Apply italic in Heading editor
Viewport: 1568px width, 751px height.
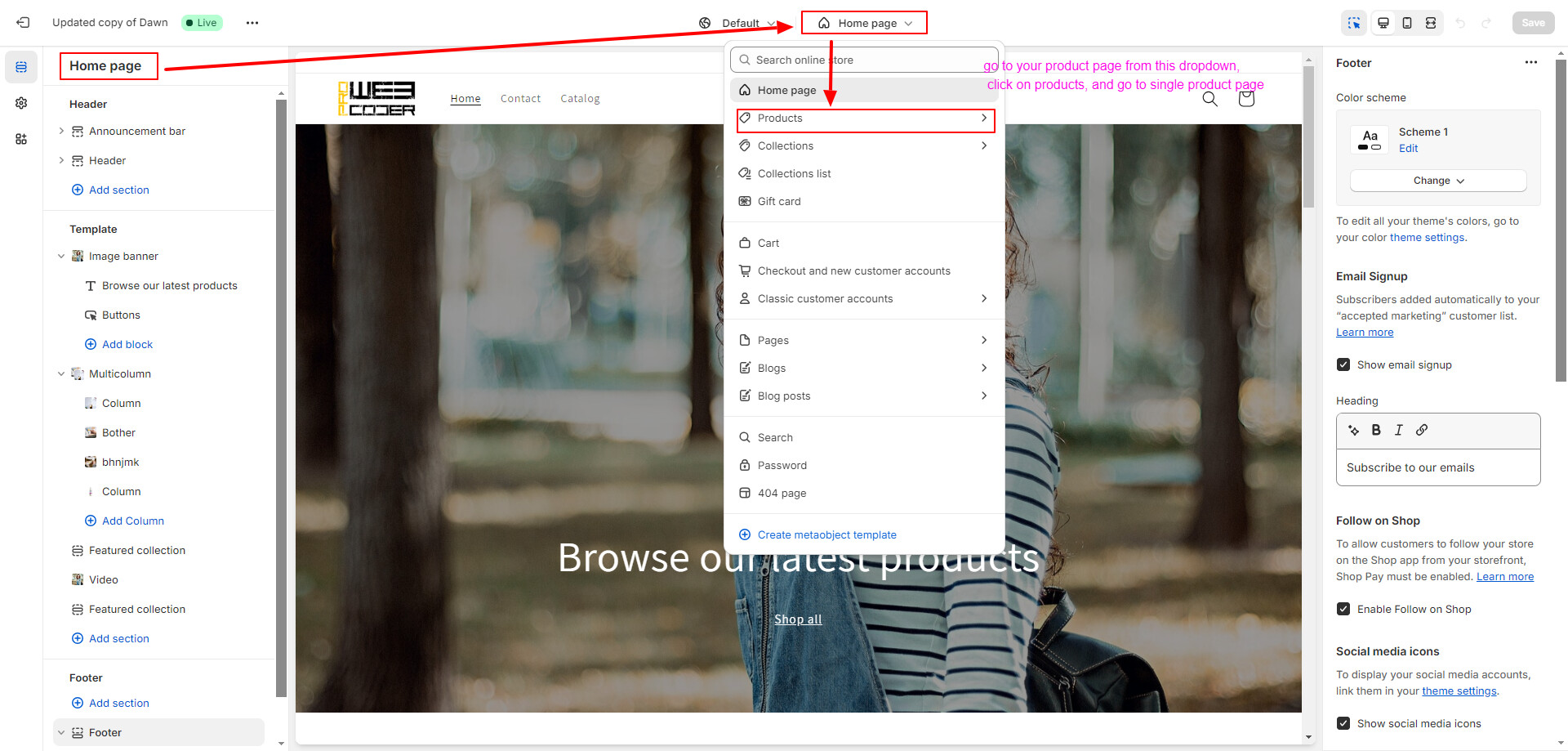1399,430
